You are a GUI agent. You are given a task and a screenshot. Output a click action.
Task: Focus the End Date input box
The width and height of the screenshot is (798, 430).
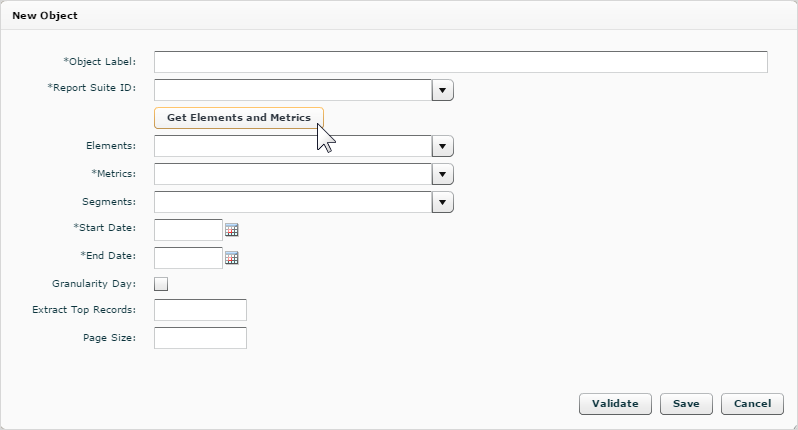click(188, 258)
